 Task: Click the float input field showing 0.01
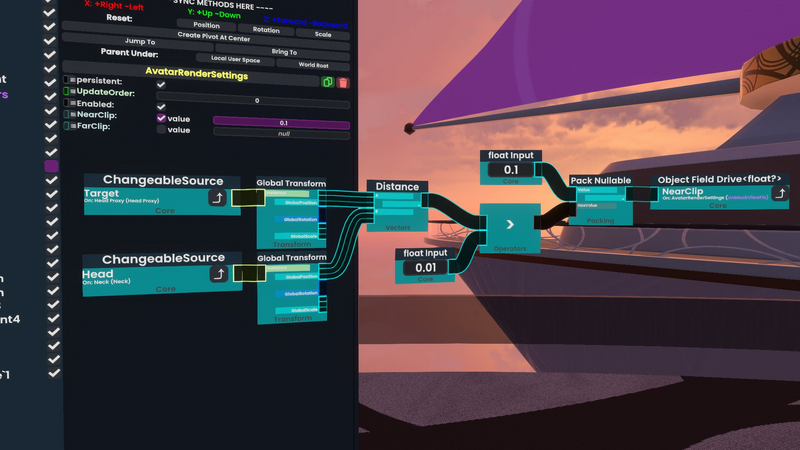[425, 268]
